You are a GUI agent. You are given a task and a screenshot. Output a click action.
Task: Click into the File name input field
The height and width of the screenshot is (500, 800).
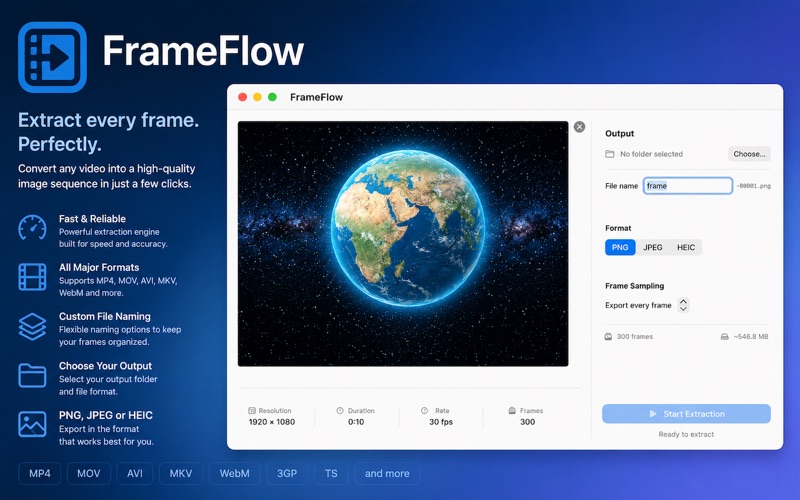(x=688, y=186)
